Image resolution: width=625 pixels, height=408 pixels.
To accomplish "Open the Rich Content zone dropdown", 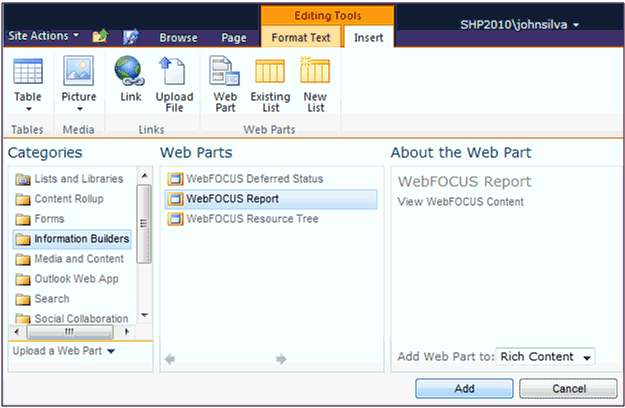I will click(545, 357).
